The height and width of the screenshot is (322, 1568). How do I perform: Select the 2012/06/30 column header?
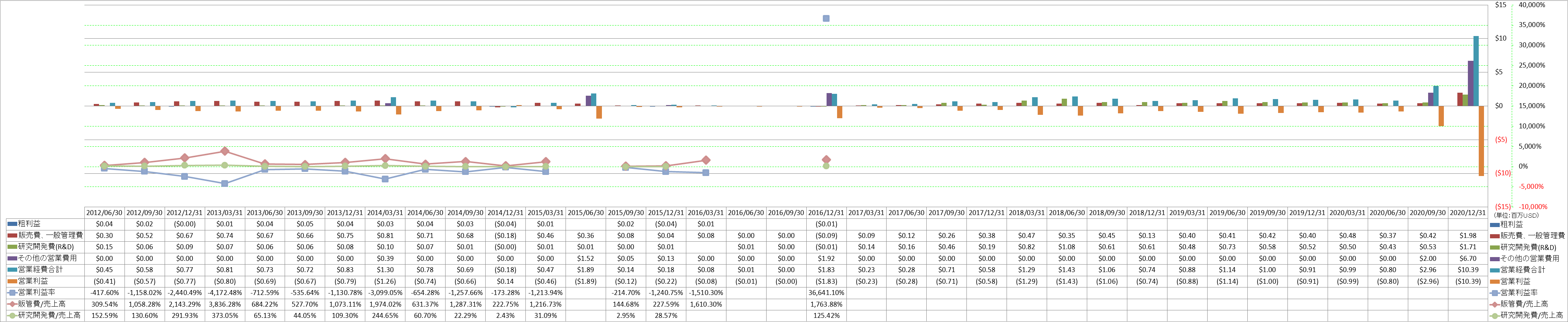104,213
